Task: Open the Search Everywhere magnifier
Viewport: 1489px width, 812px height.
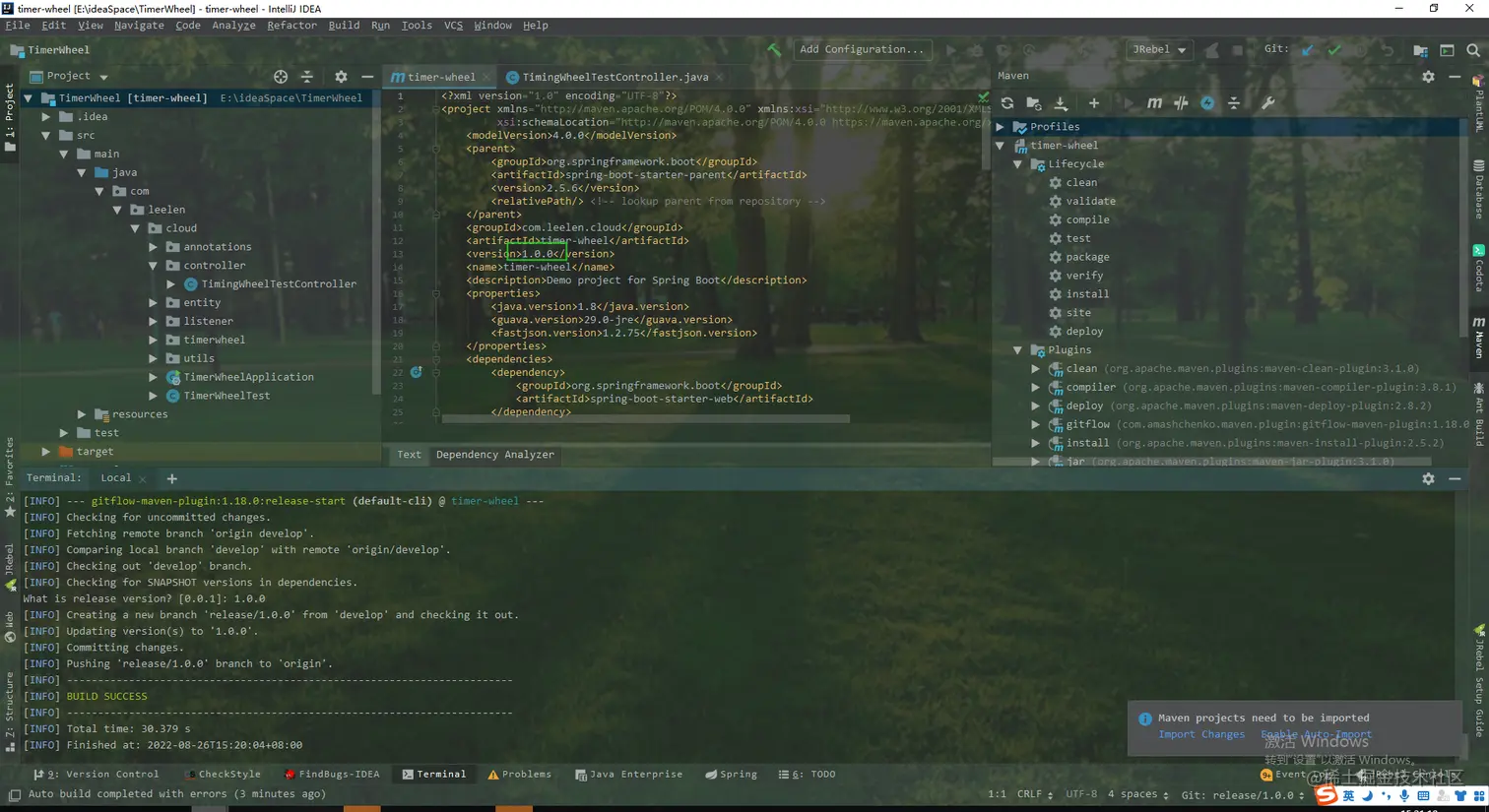Action: 1473,50
